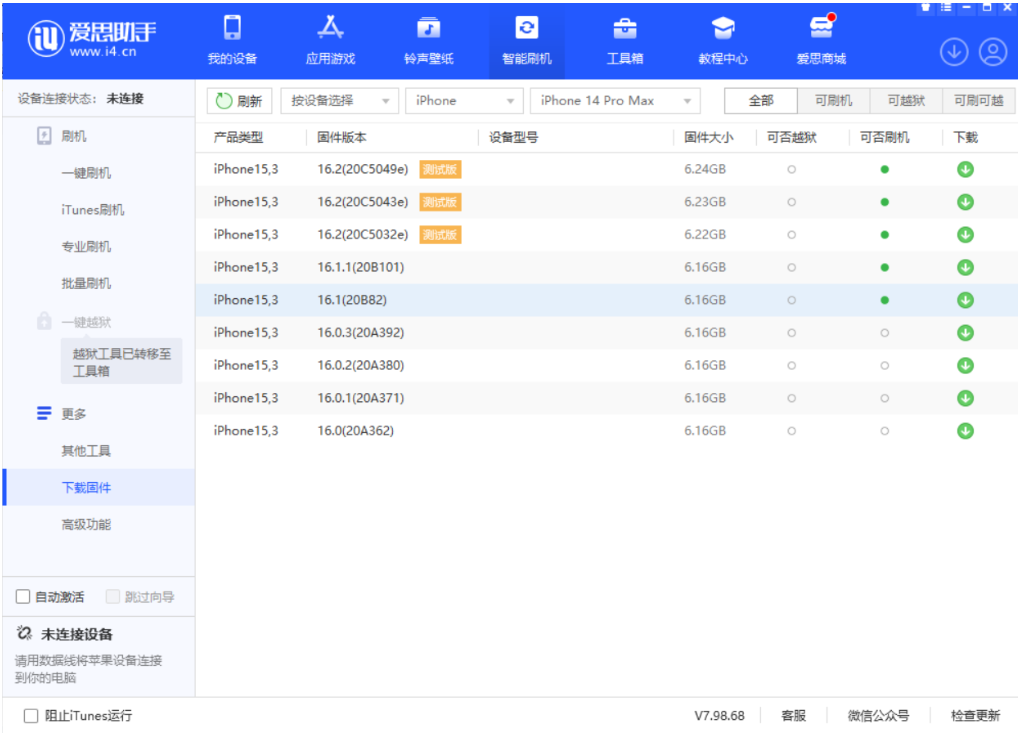Sort by the 产品类型 column header
1026x740 pixels.
pyautogui.click(x=238, y=137)
